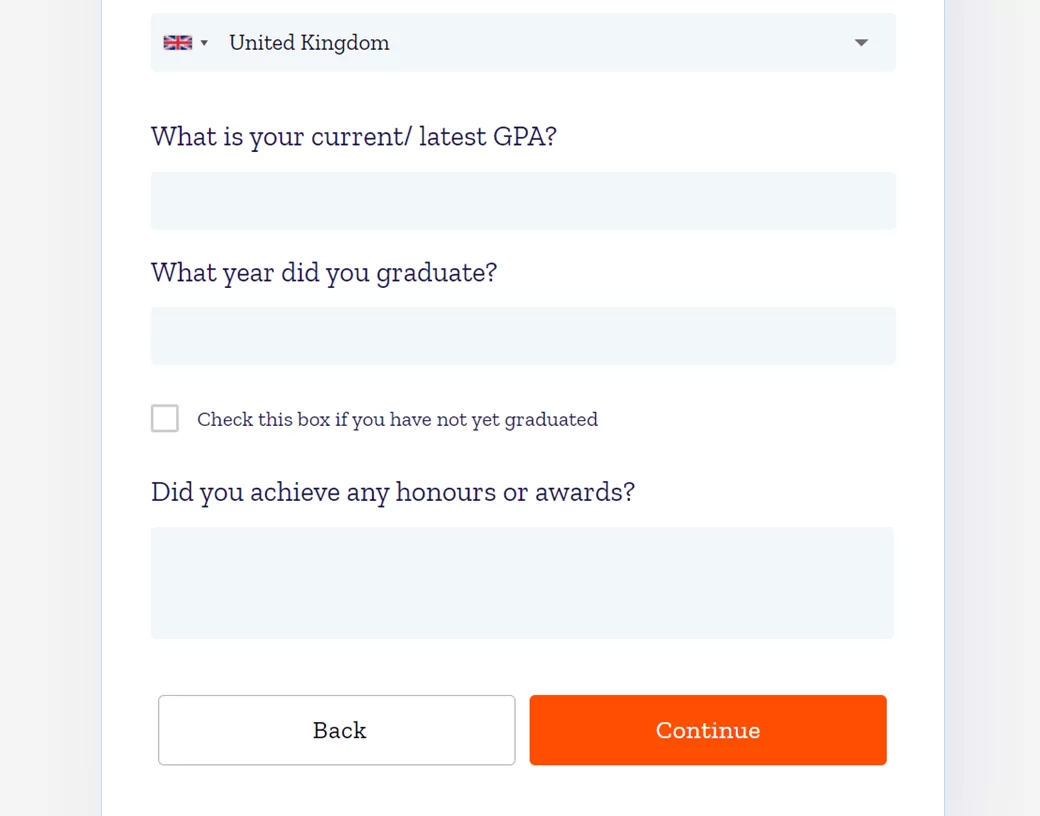1040x816 pixels.
Task: Click the white gap between Back and Continue
Action: tap(522, 730)
